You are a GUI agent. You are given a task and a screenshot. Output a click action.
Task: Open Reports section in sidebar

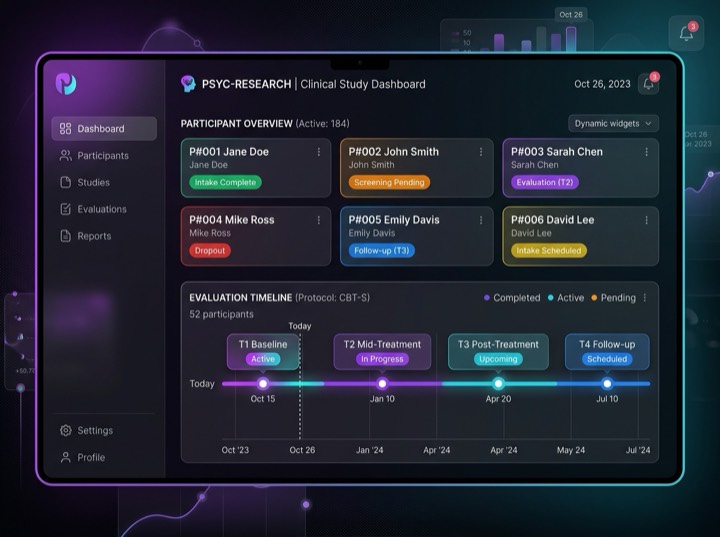click(x=104, y=236)
